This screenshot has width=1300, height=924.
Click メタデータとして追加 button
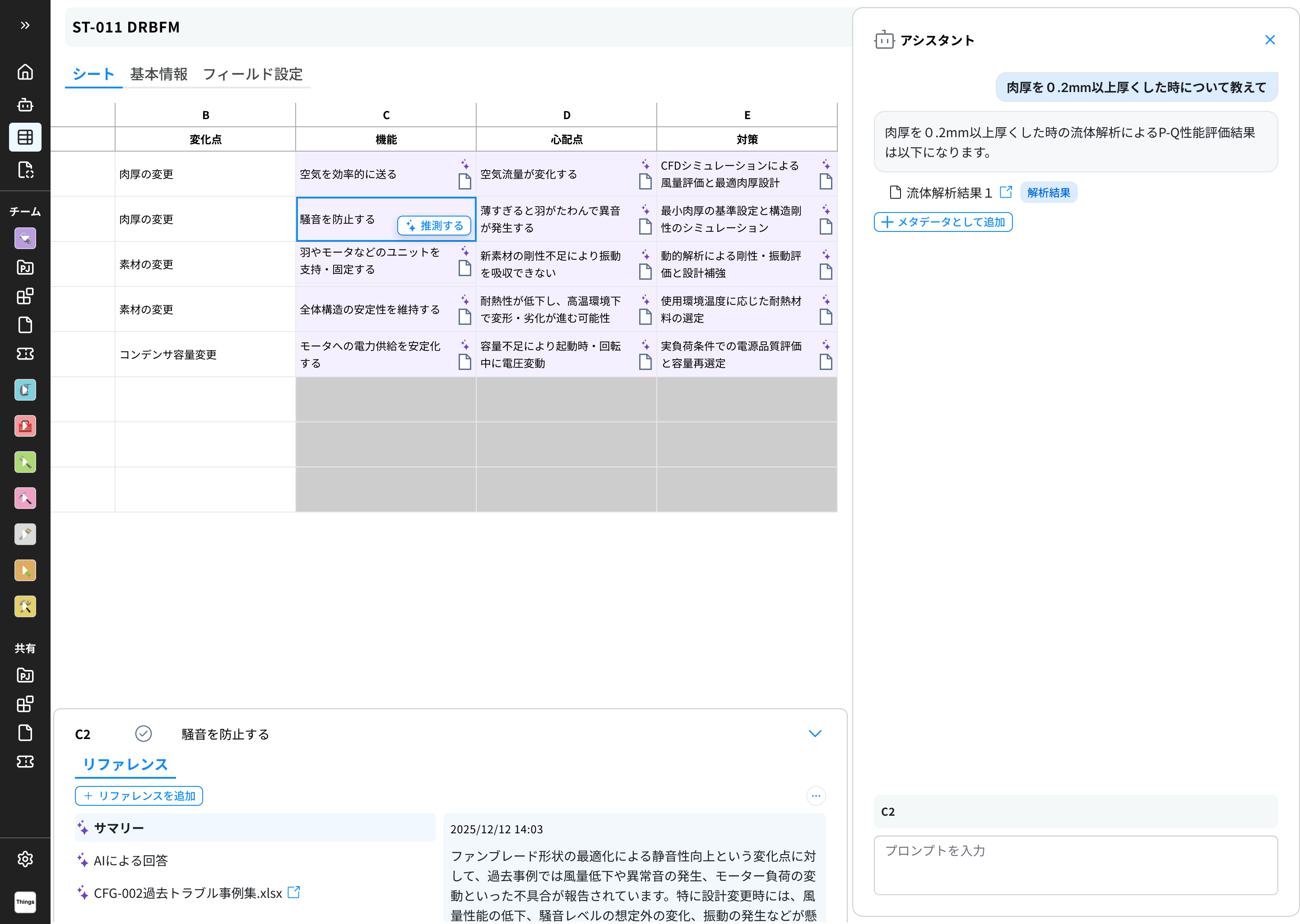943,222
